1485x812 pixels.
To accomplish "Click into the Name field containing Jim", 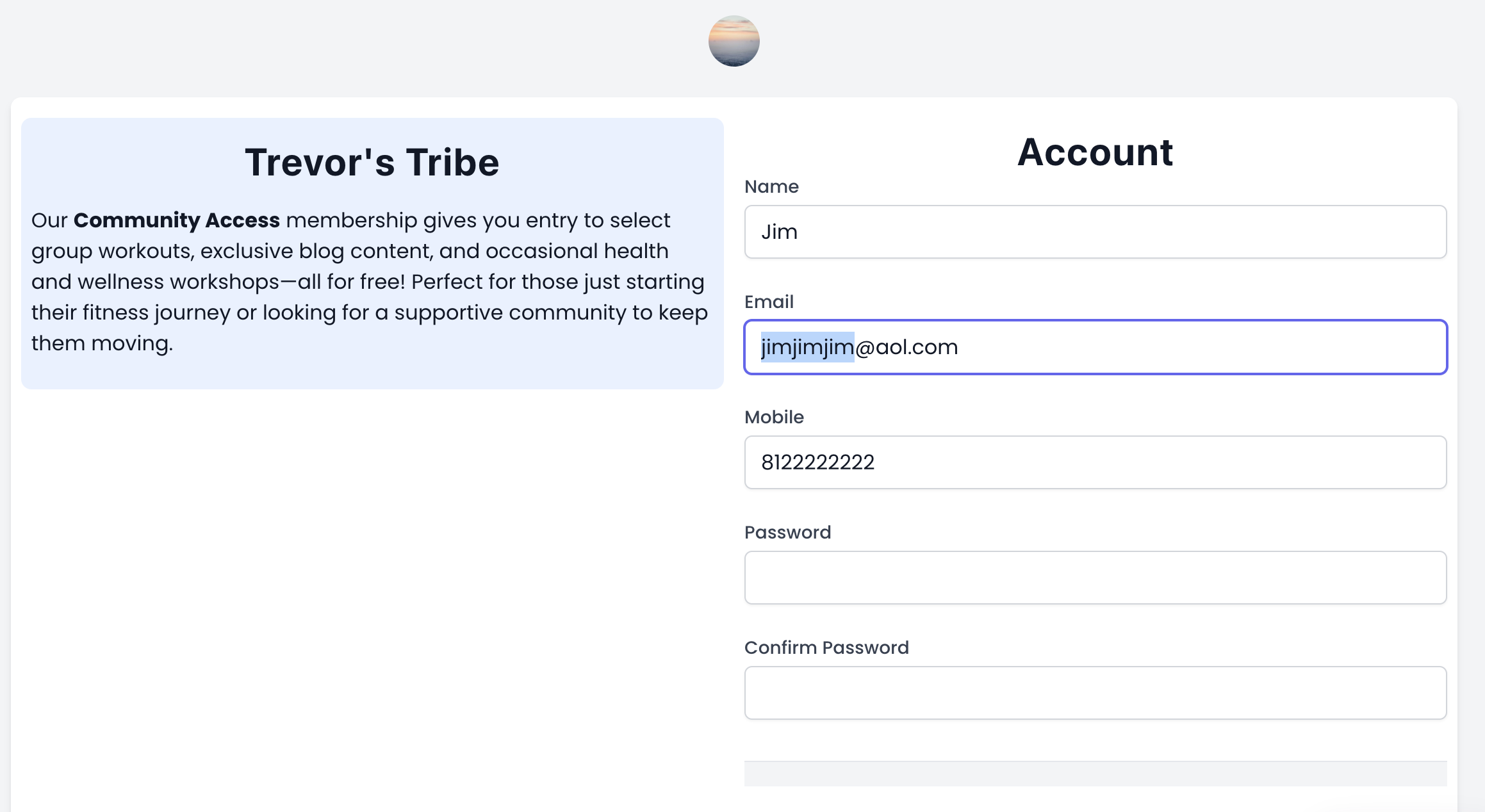I will point(1095,232).
